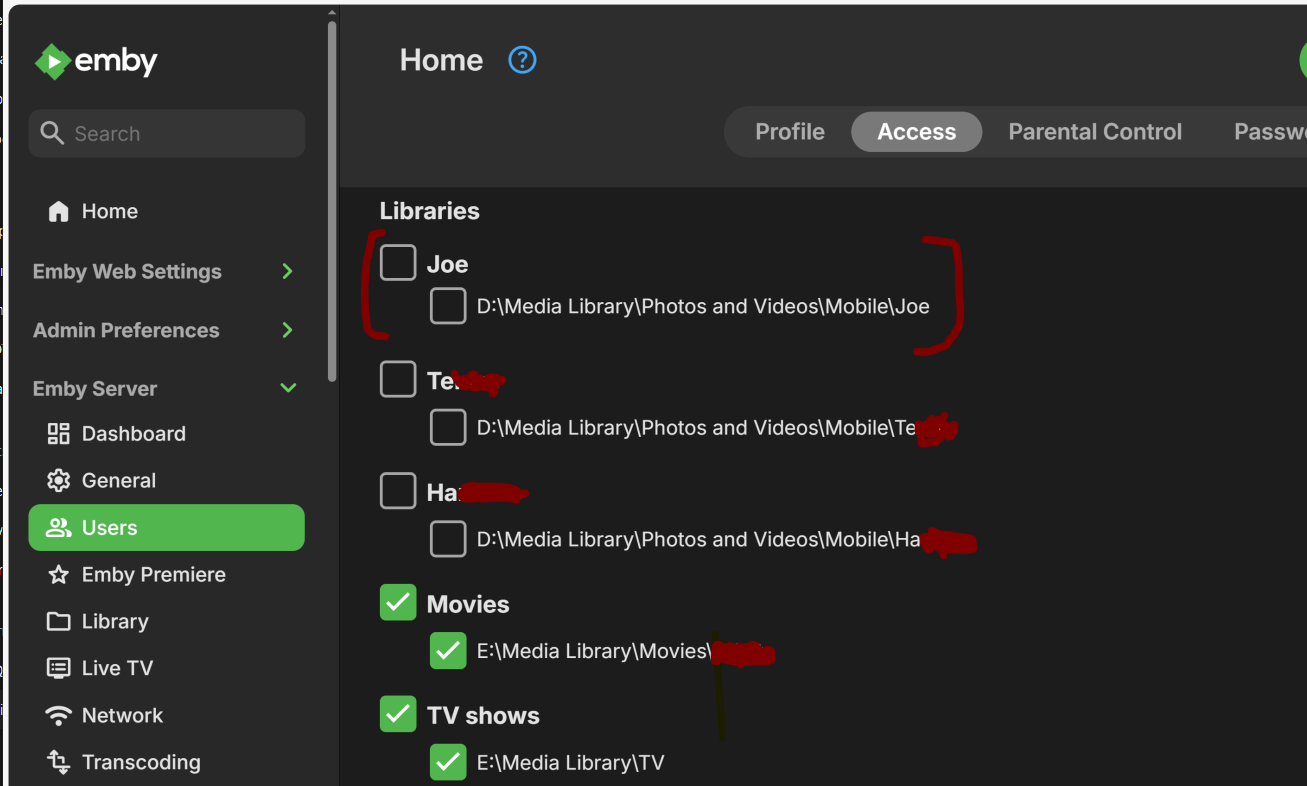The image size is (1307, 786).
Task: Switch to the Parental Control tab
Action: coord(1094,132)
